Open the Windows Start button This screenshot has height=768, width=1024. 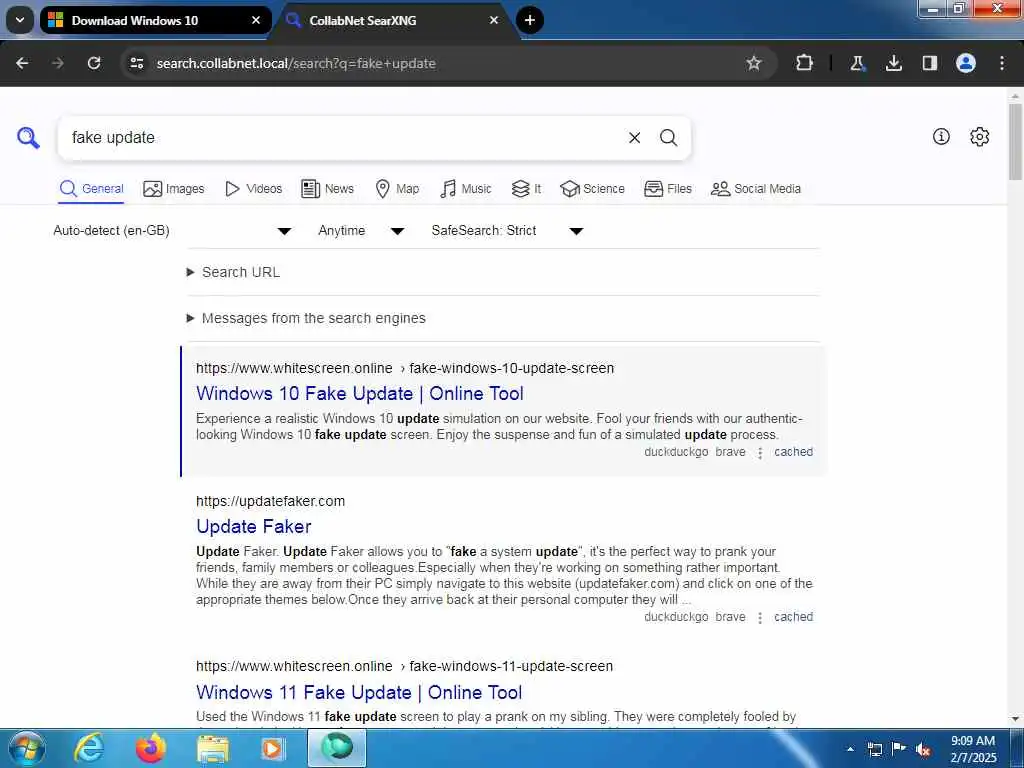tap(27, 748)
